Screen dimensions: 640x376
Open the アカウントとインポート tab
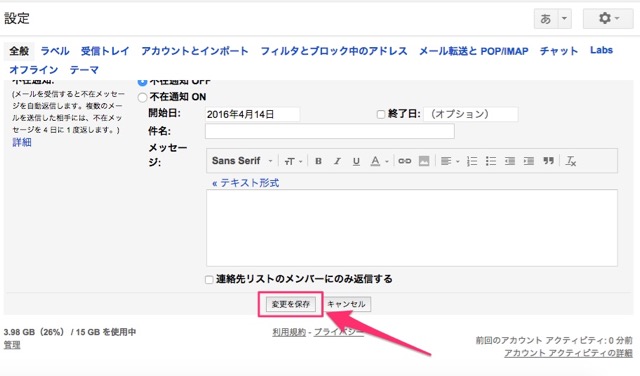click(x=195, y=51)
